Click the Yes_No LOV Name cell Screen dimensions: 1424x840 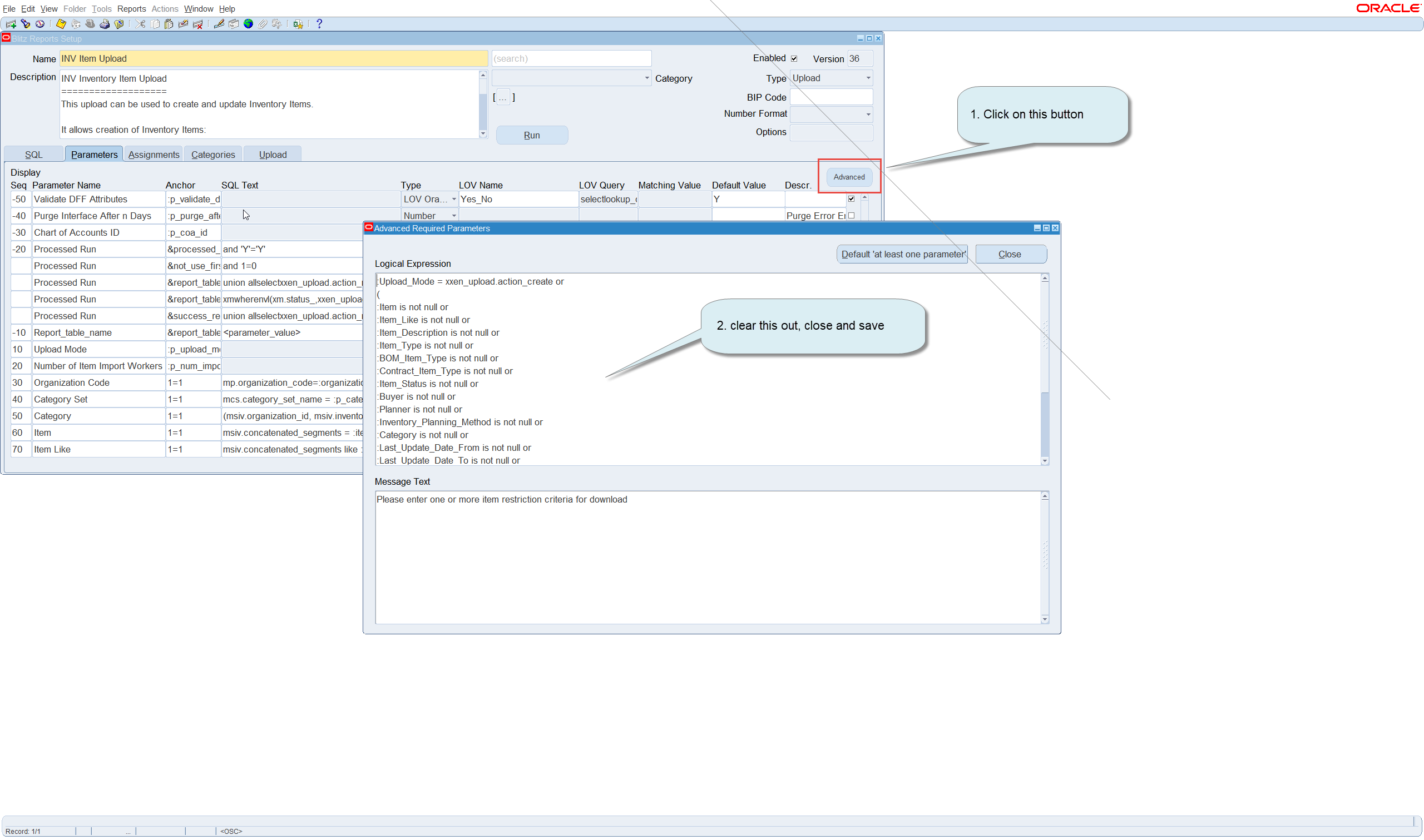pyautogui.click(x=517, y=199)
